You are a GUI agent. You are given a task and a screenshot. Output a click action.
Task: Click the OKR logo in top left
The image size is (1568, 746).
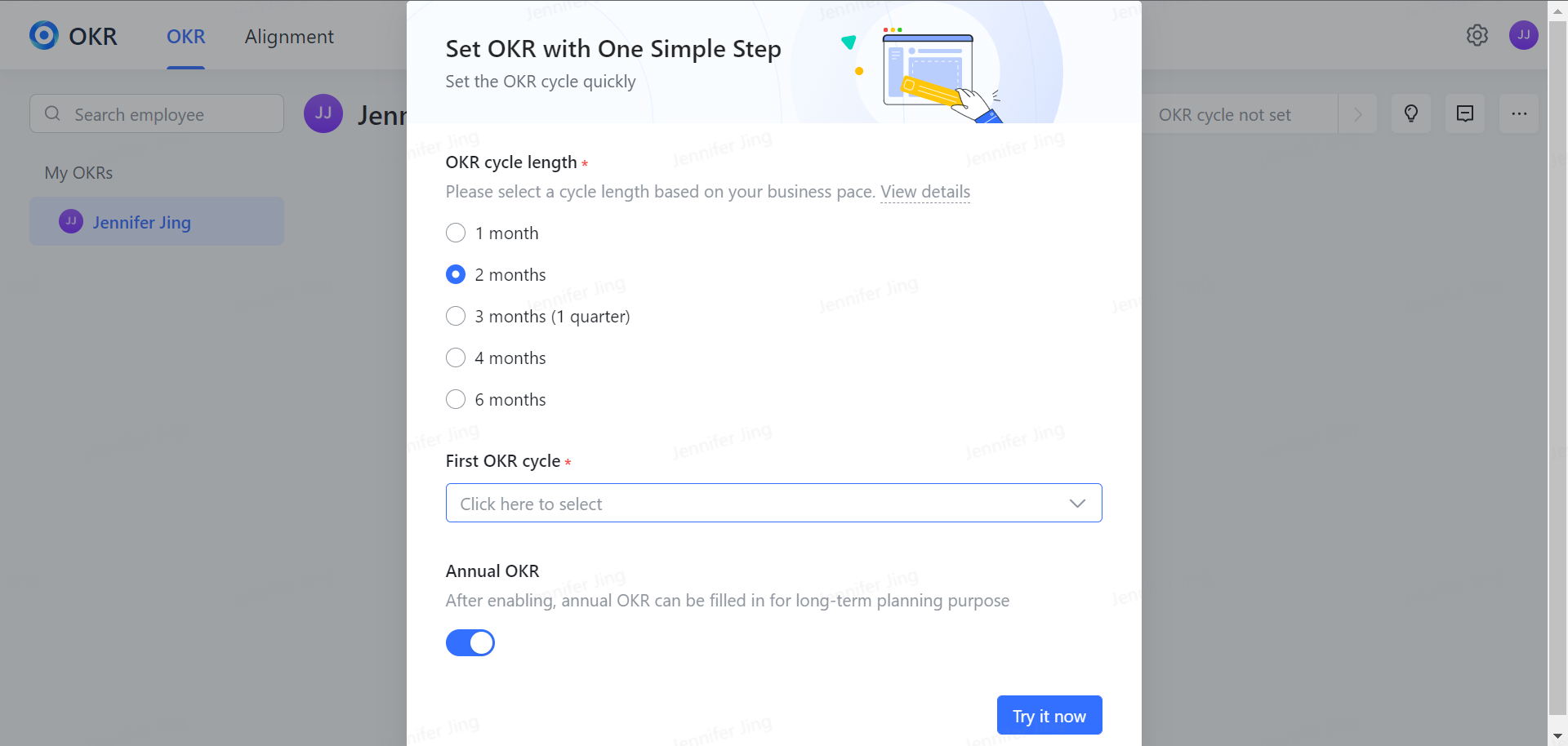[x=73, y=35]
